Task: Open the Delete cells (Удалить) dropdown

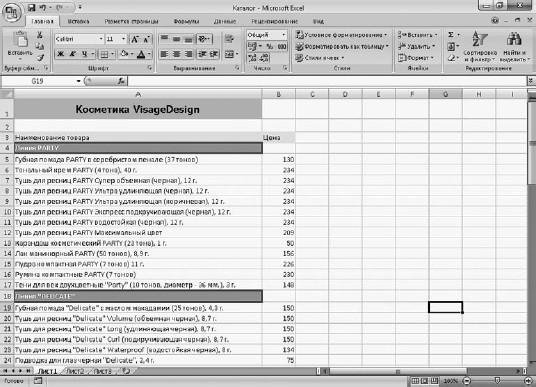Action: [x=416, y=46]
